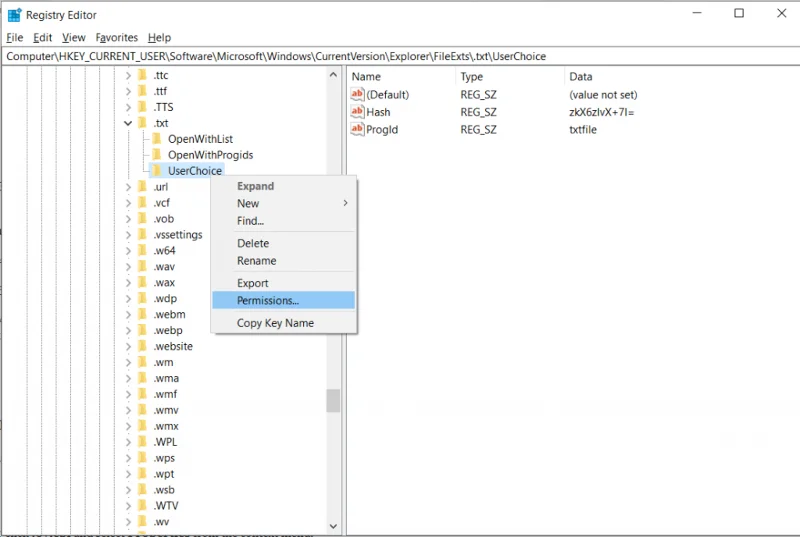The width and height of the screenshot is (800, 537).
Task: Click the .wax folder icon
Action: [143, 282]
